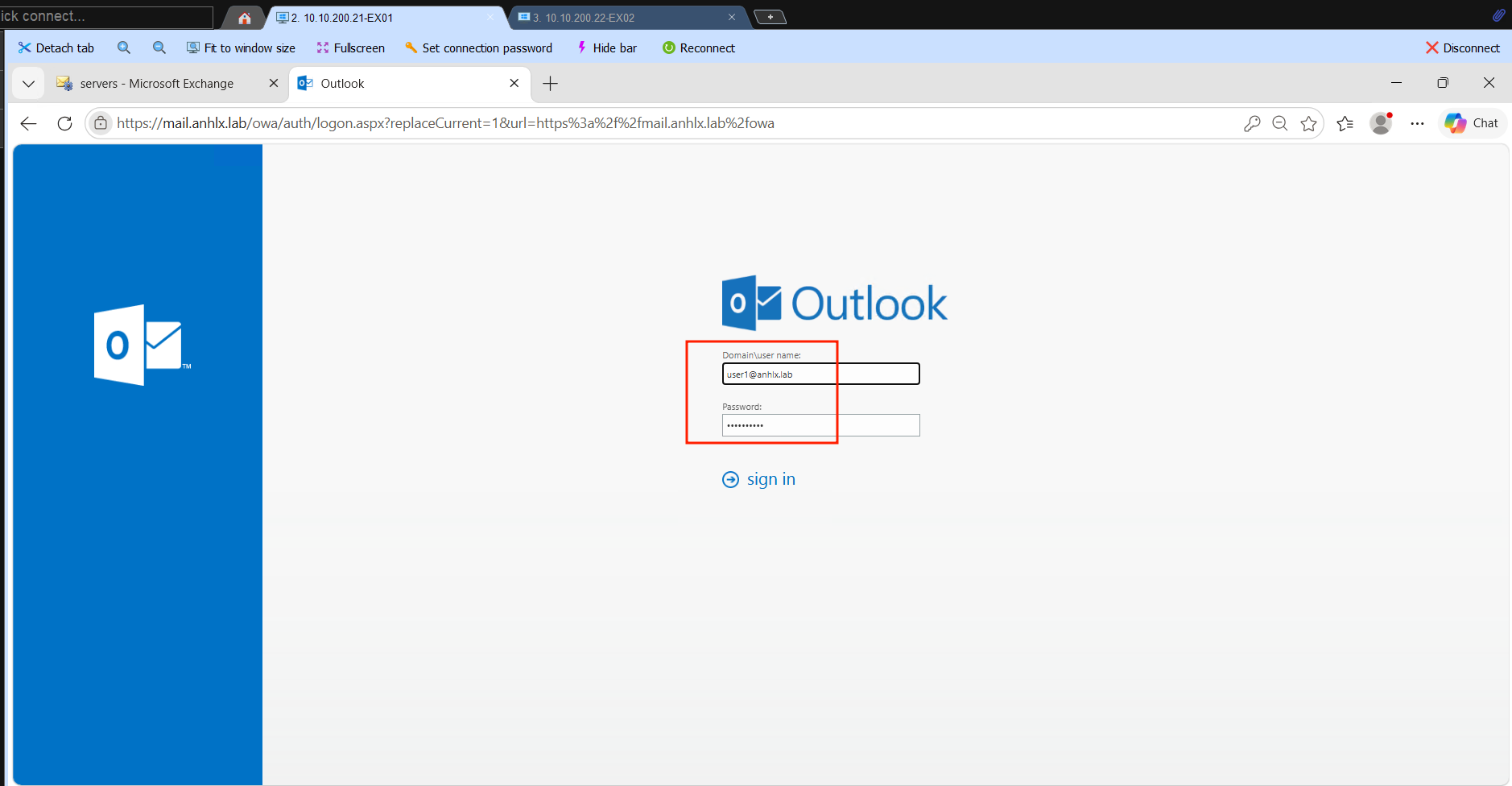Click the Password field
Viewport: 1512px width, 786px height.
pyautogui.click(x=820, y=425)
